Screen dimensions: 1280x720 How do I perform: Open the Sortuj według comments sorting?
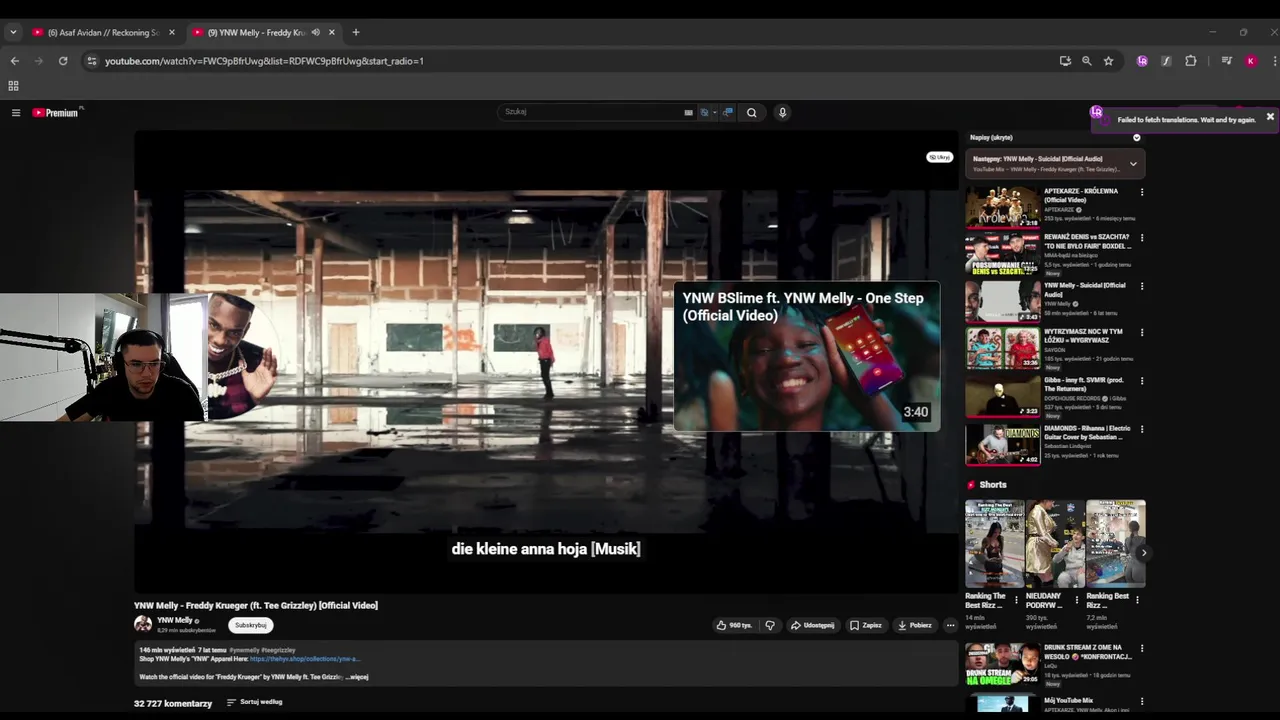(254, 702)
